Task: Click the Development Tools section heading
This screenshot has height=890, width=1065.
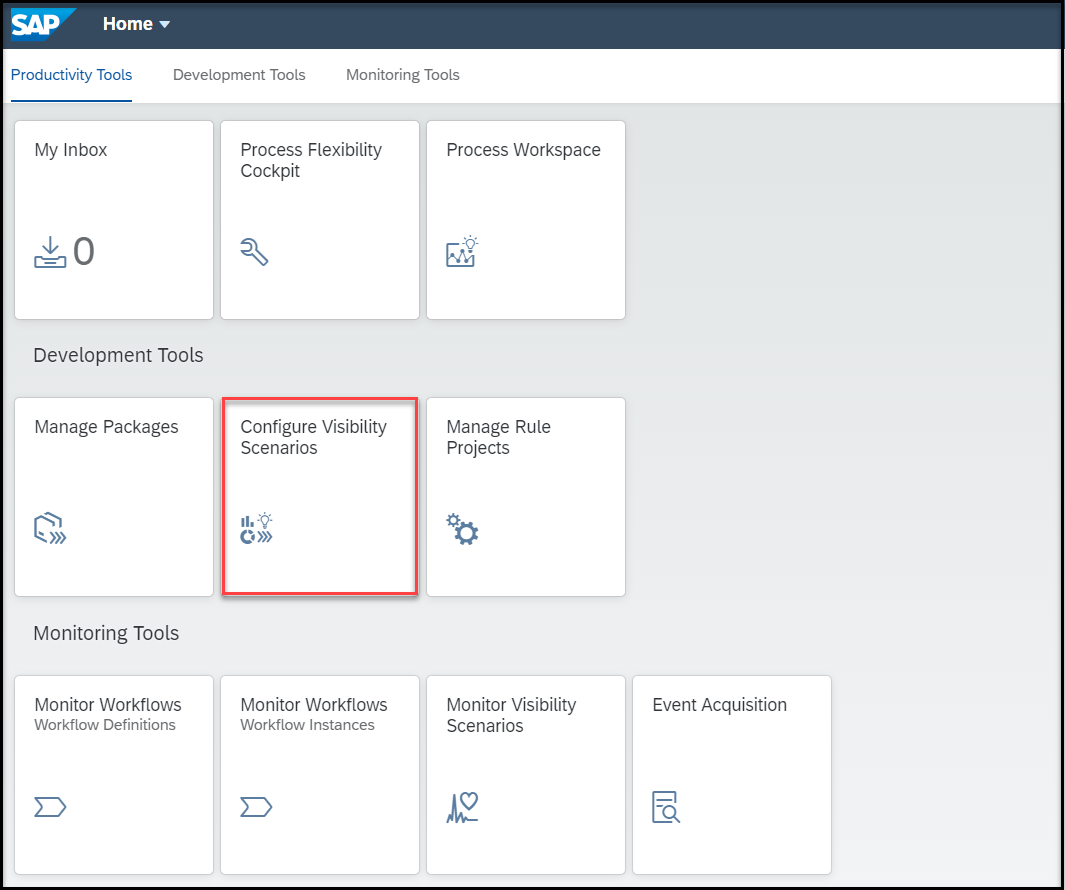Action: 118,355
